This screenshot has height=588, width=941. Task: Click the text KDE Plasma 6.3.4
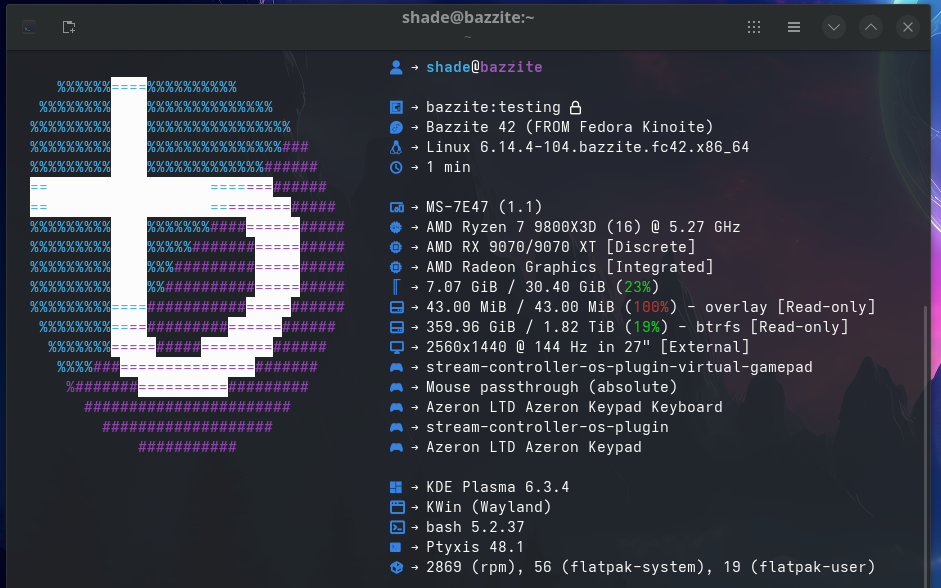click(498, 487)
